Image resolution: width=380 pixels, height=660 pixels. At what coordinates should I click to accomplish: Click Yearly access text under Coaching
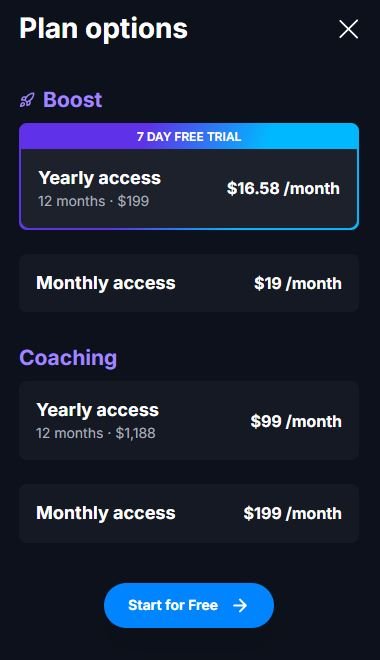[98, 410]
